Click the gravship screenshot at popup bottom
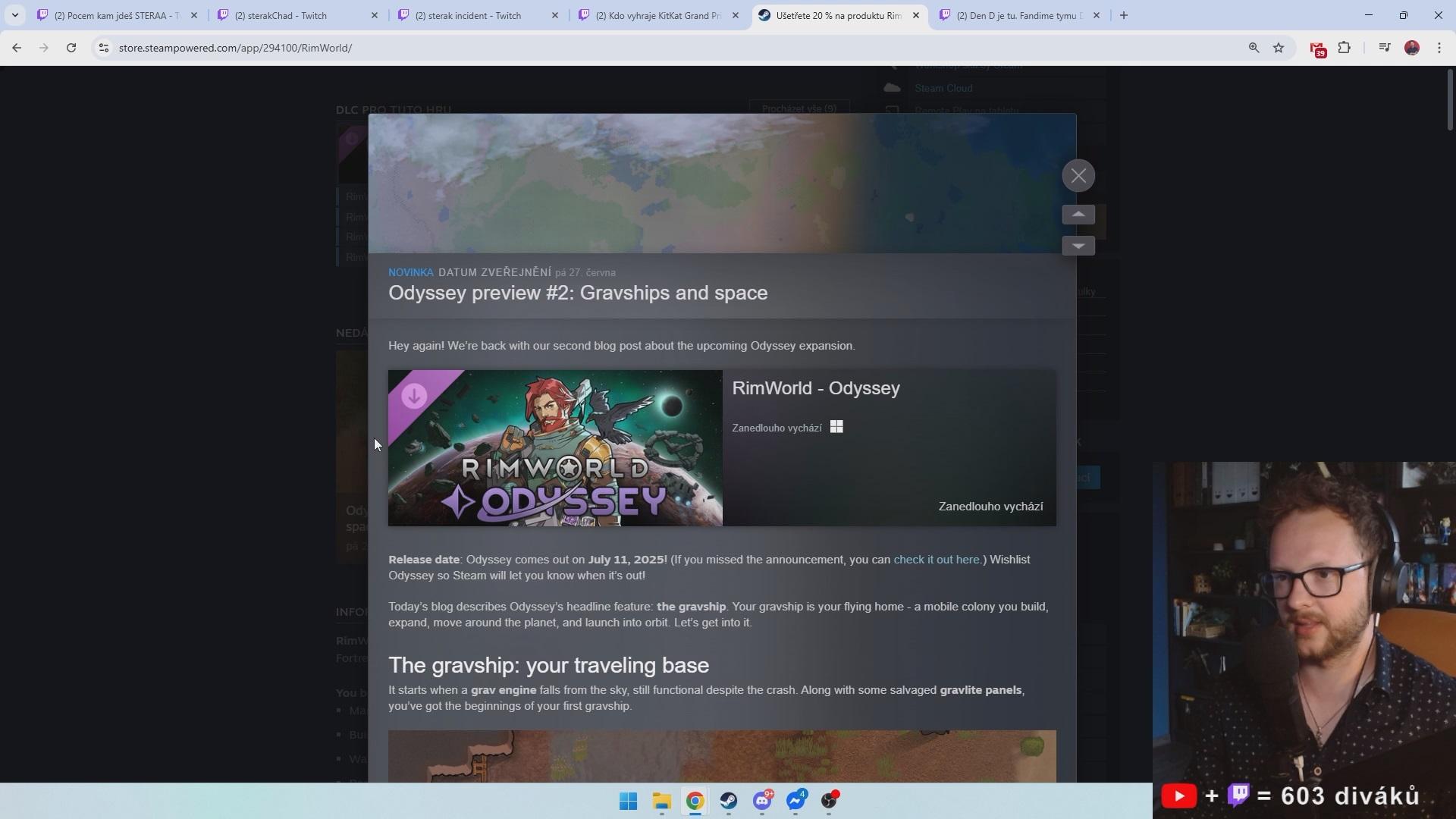 tap(722, 756)
